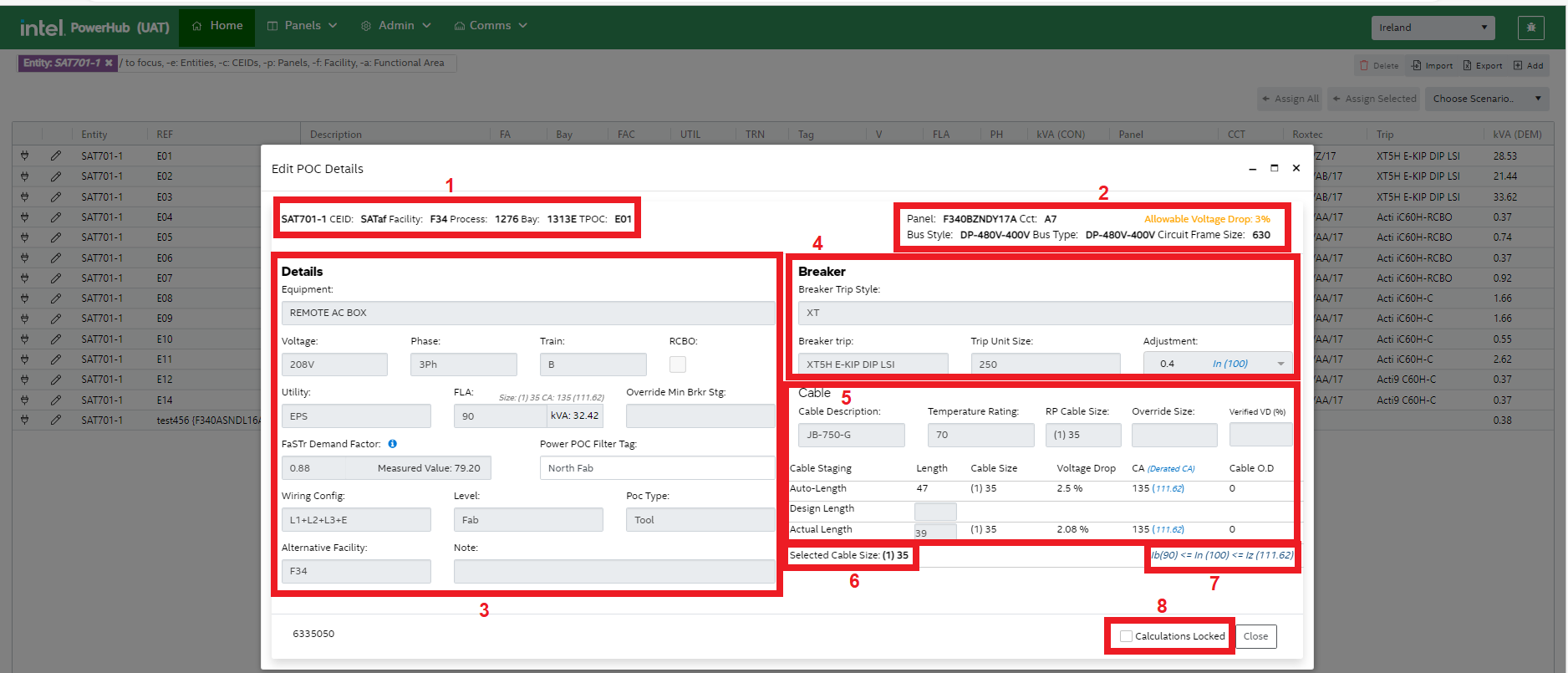Click the Power POC Filter Tag field

coord(657,468)
